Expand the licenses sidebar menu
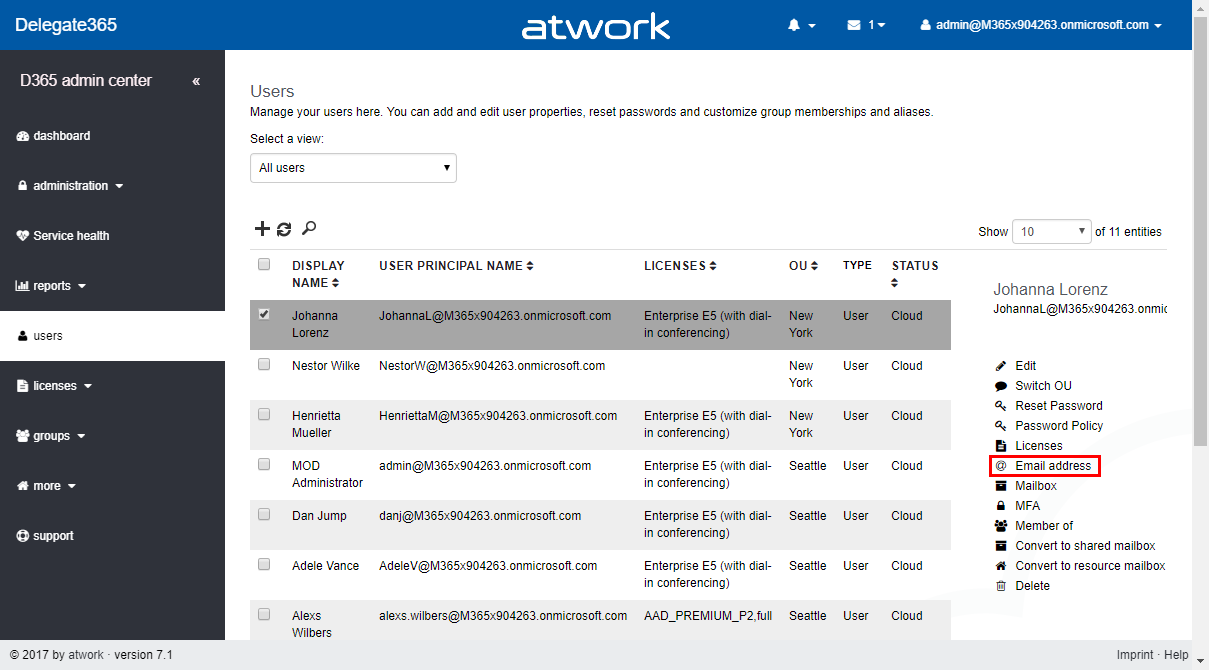The image size is (1209, 670). (x=54, y=386)
